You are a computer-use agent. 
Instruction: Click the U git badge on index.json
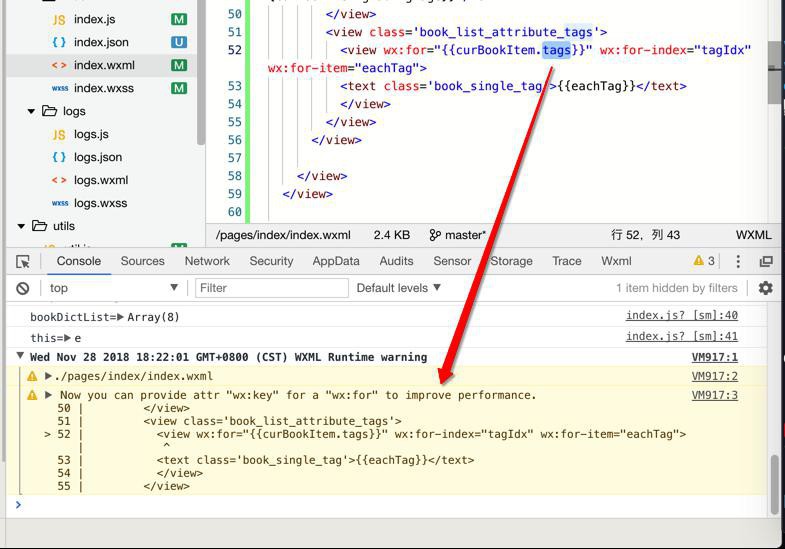pos(179,42)
